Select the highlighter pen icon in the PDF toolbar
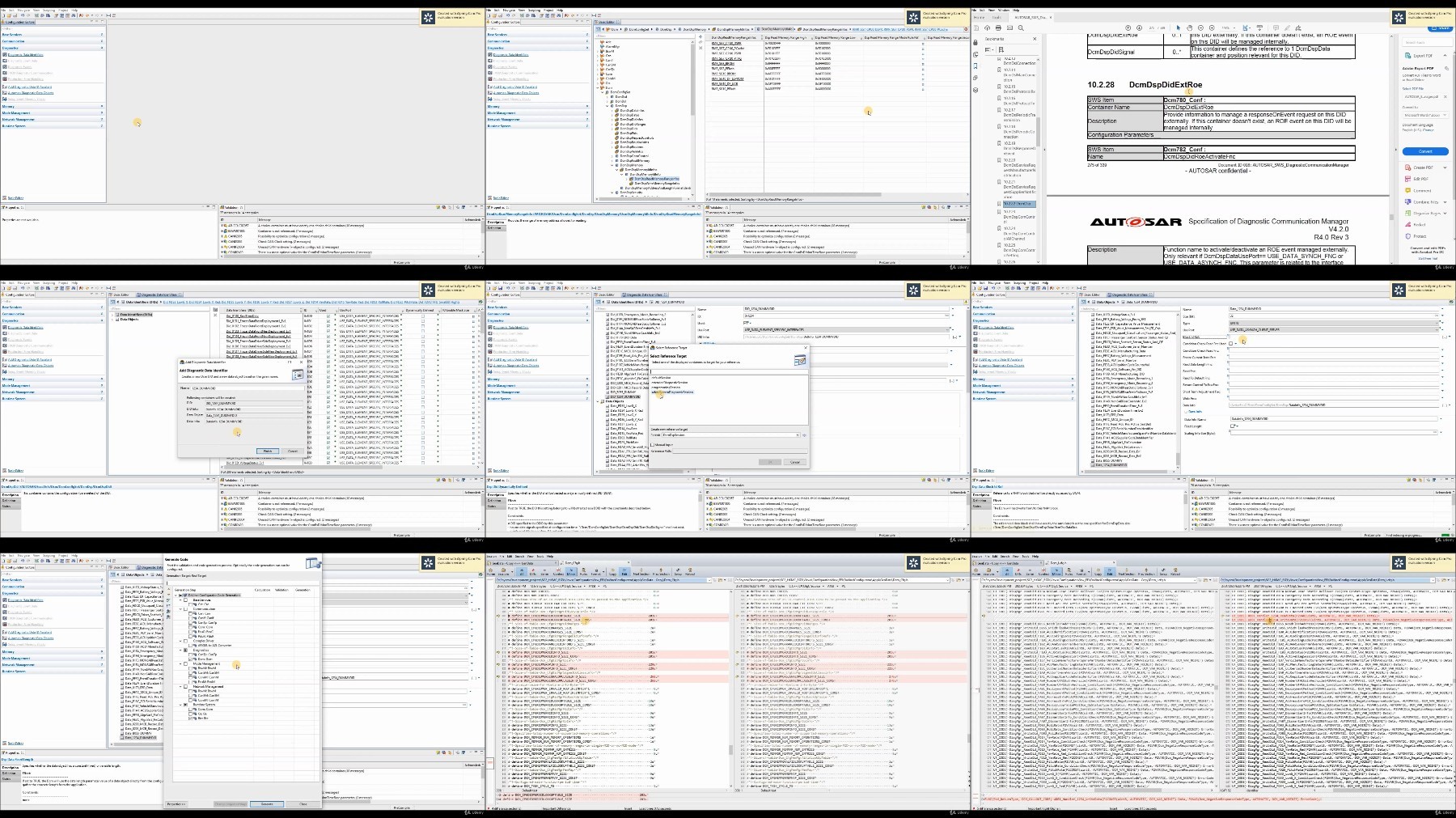1456x818 pixels. (x=1287, y=28)
